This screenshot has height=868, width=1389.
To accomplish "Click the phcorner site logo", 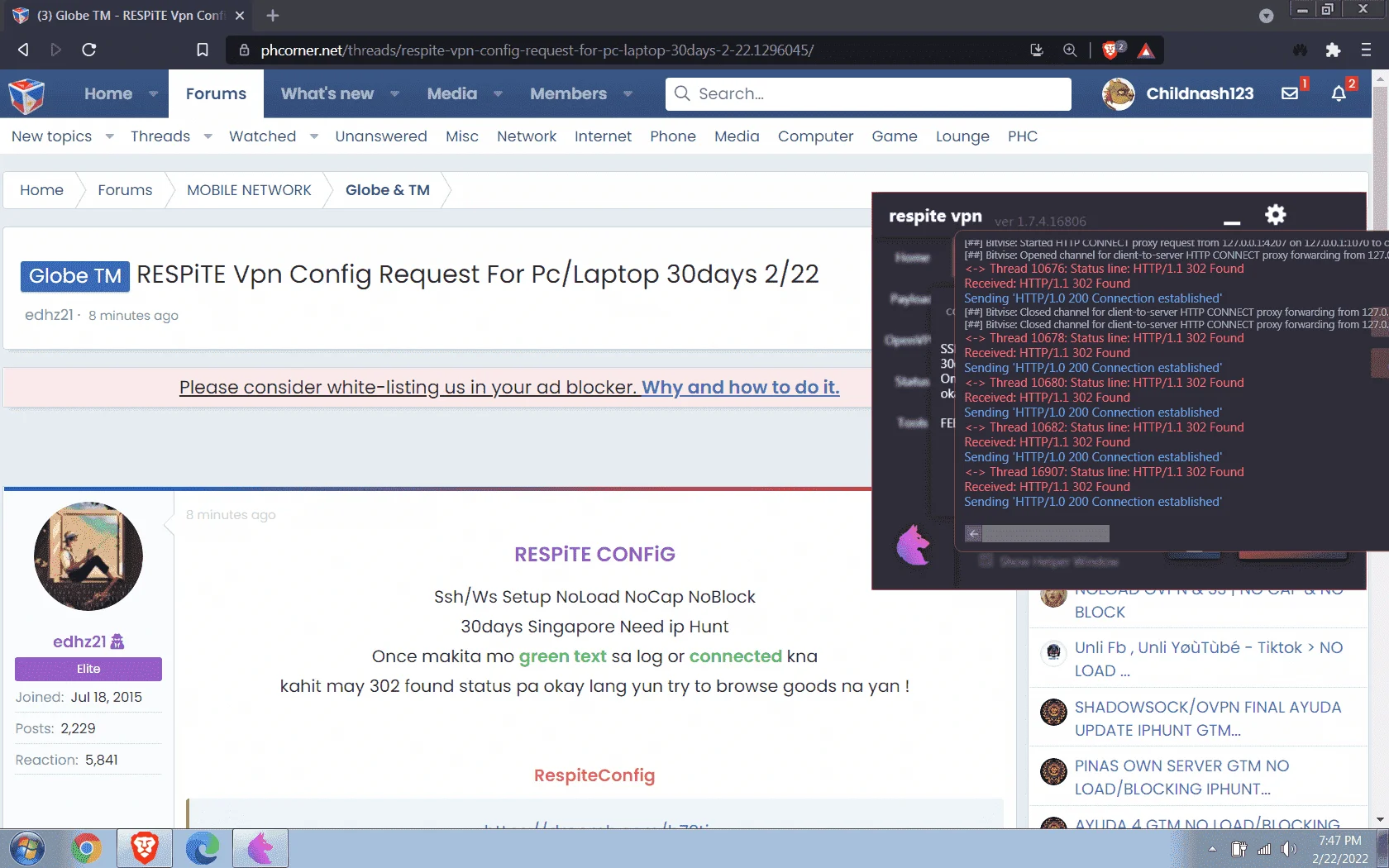I will pyautogui.click(x=26, y=96).
